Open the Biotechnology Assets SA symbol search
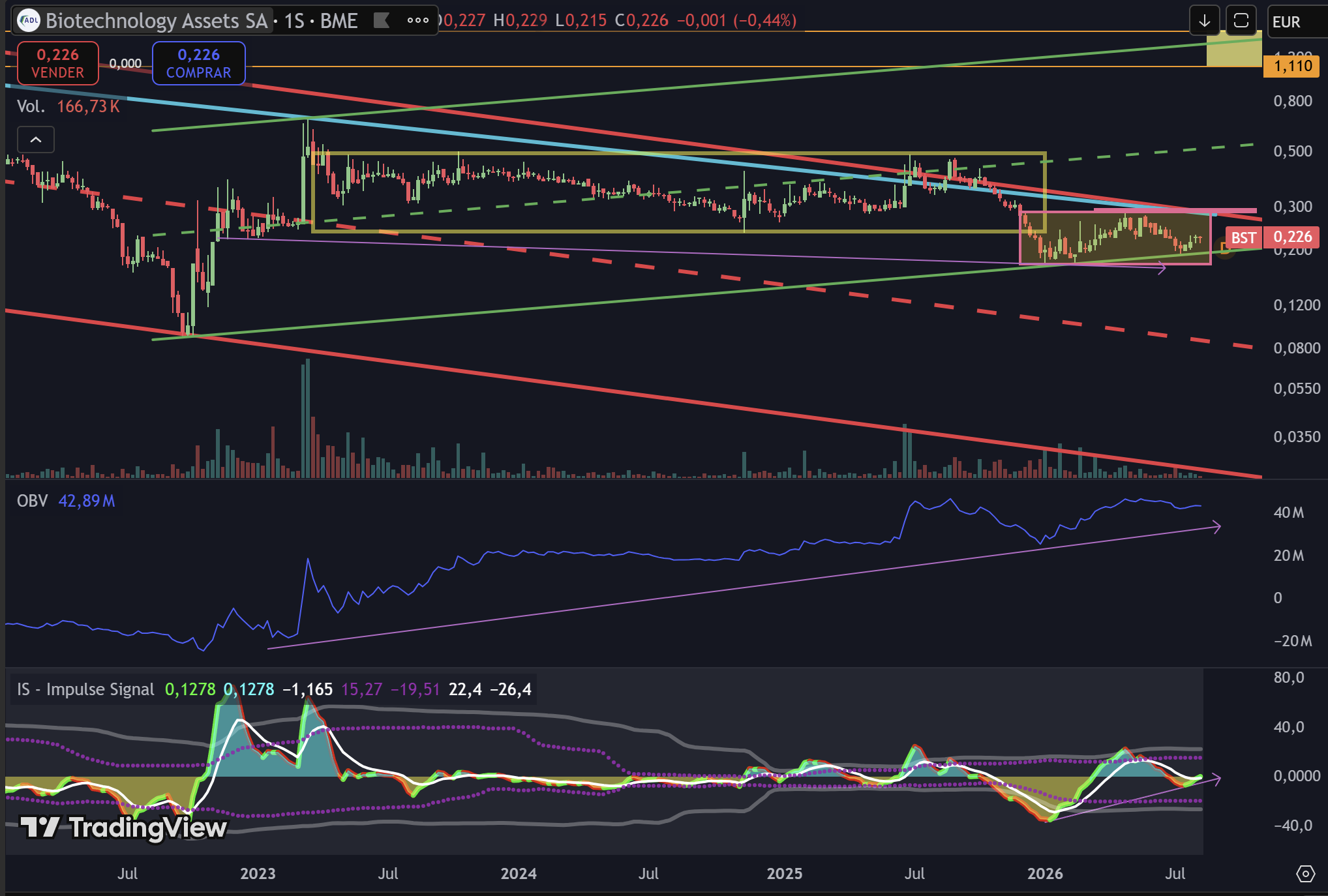1328x896 pixels. 143,21
